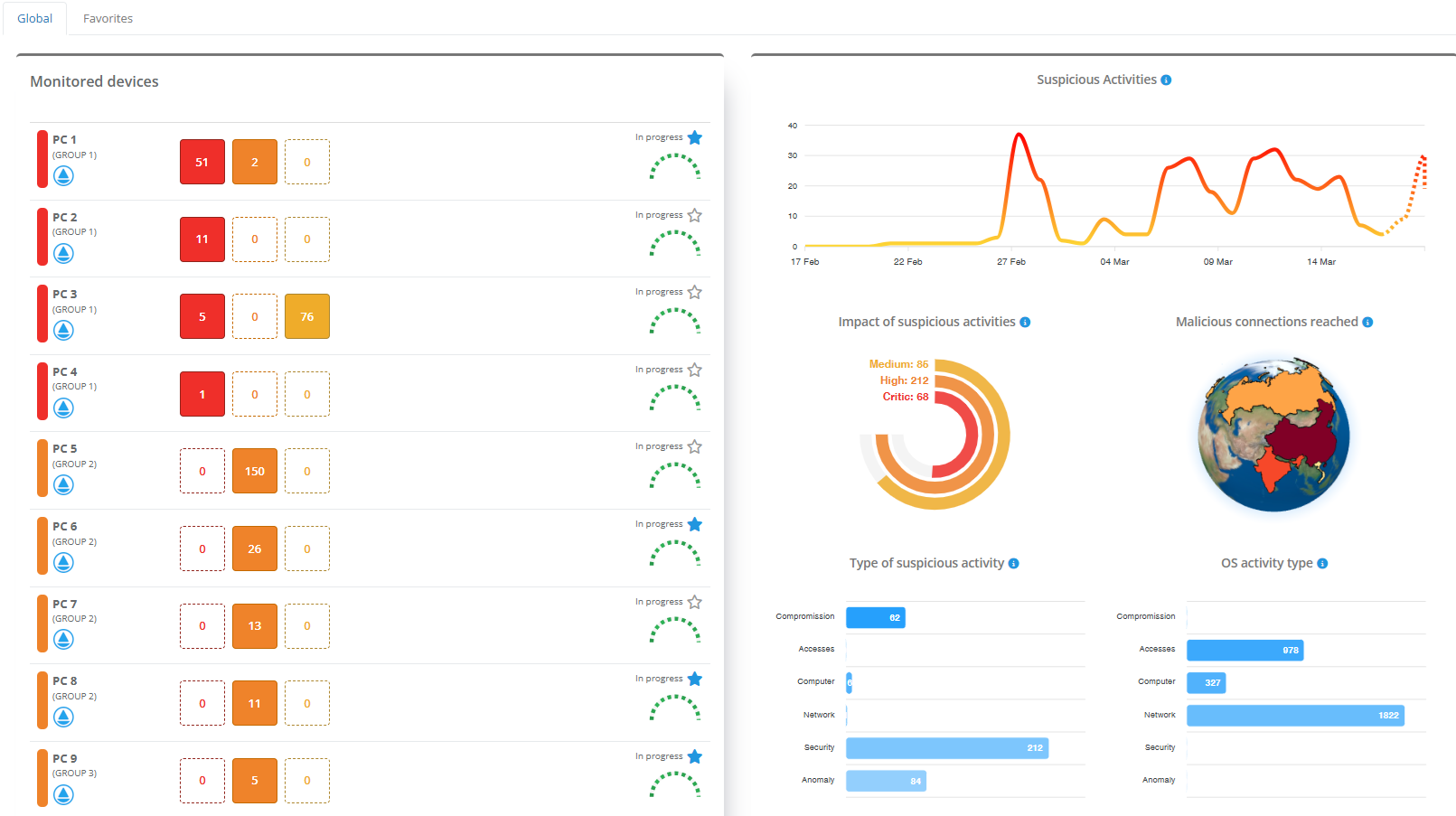The height and width of the screenshot is (816, 1456).
Task: Click the blue device icon under PC 5
Action: pyautogui.click(x=63, y=485)
